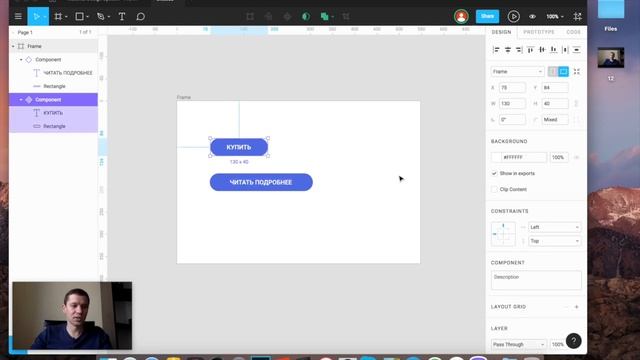Image resolution: width=640 pixels, height=360 pixels.
Task: Select the Frame tool
Action: [58, 16]
